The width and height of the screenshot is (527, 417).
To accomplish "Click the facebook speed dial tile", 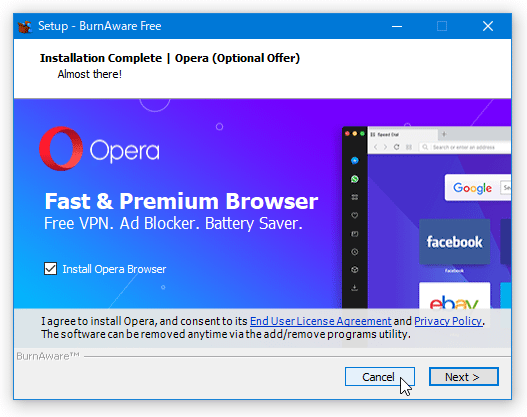I will click(x=454, y=242).
